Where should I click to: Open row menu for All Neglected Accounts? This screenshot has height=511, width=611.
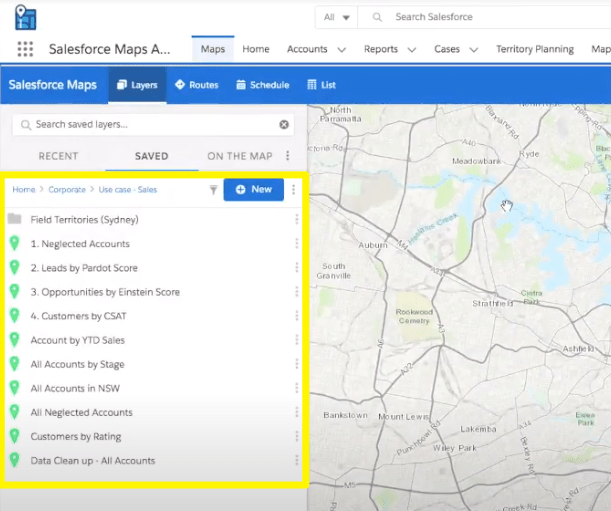tap(297, 412)
